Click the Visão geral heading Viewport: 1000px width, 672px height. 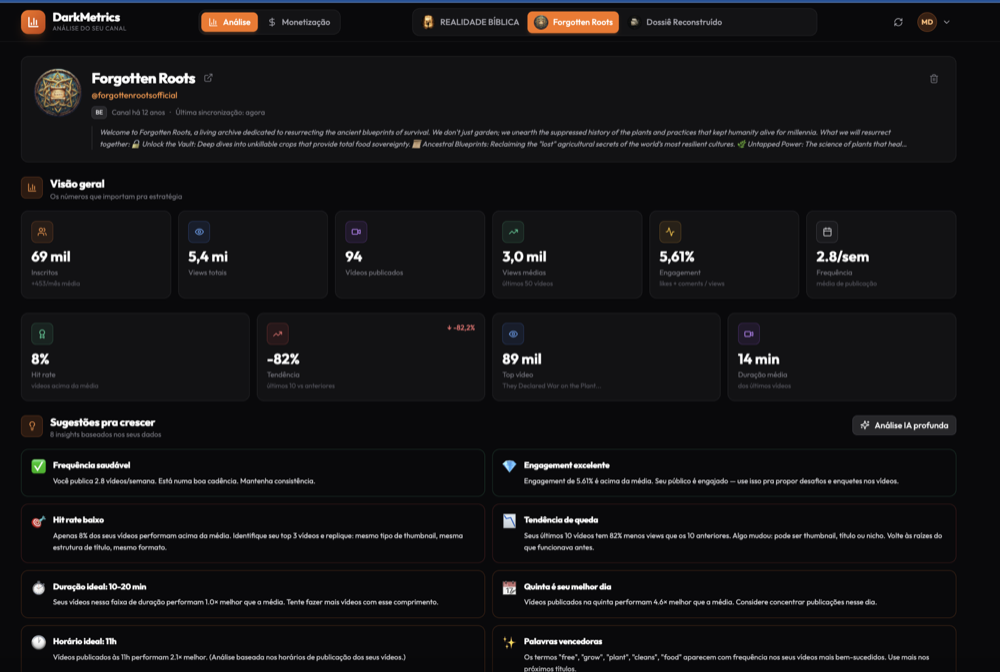point(77,184)
